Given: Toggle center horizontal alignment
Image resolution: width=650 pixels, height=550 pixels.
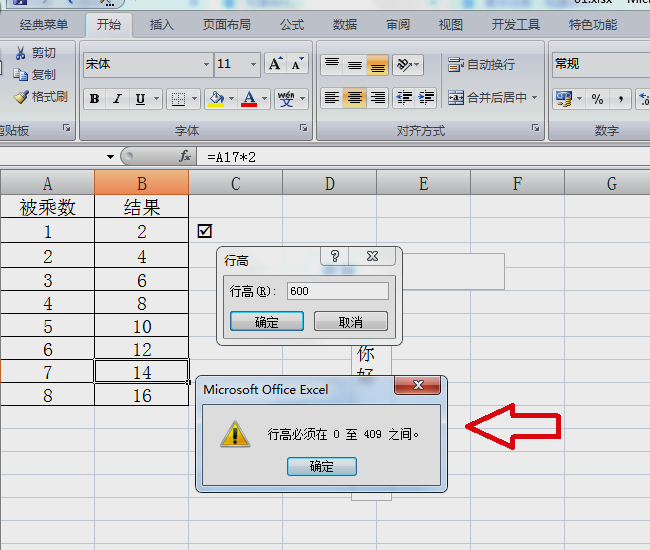Looking at the screenshot, I should click(x=355, y=98).
